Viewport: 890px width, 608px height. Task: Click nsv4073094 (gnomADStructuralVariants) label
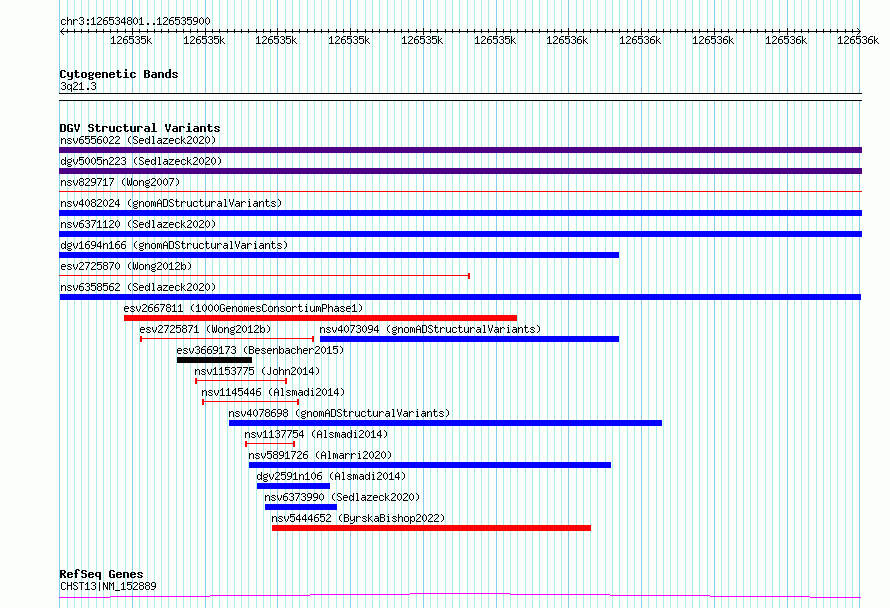430,329
